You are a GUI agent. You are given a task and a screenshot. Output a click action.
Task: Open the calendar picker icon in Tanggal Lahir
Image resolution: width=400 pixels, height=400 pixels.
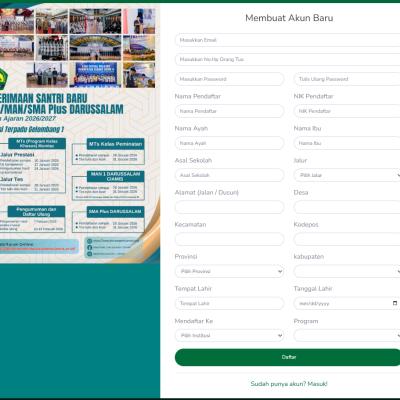395,303
